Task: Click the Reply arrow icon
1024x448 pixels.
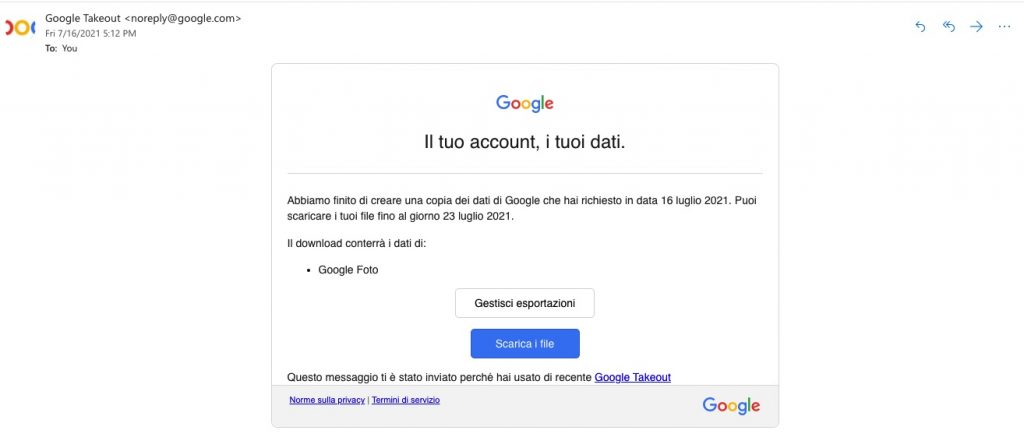Action: tap(921, 26)
